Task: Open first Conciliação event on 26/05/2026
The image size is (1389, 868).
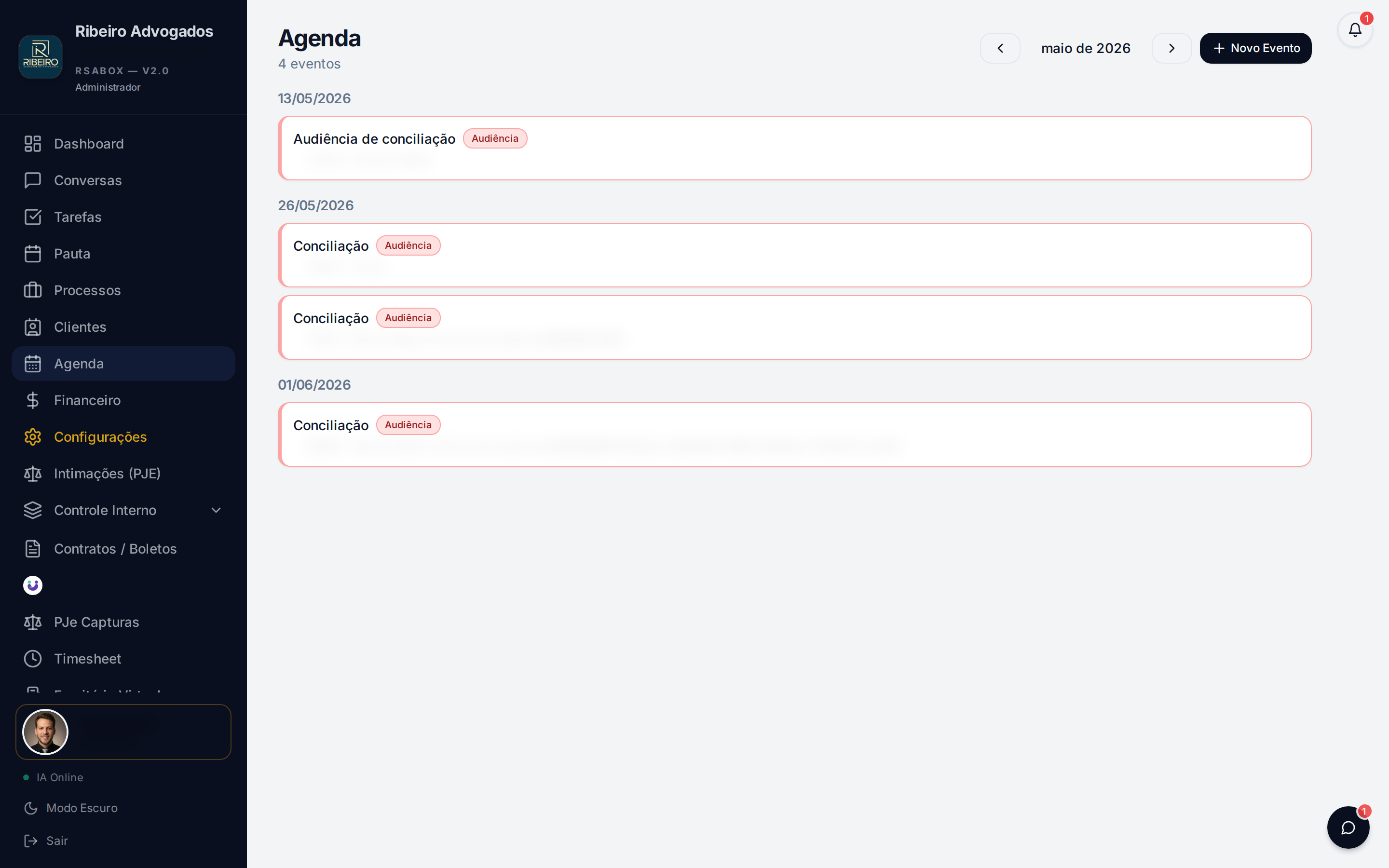Action: [794, 255]
